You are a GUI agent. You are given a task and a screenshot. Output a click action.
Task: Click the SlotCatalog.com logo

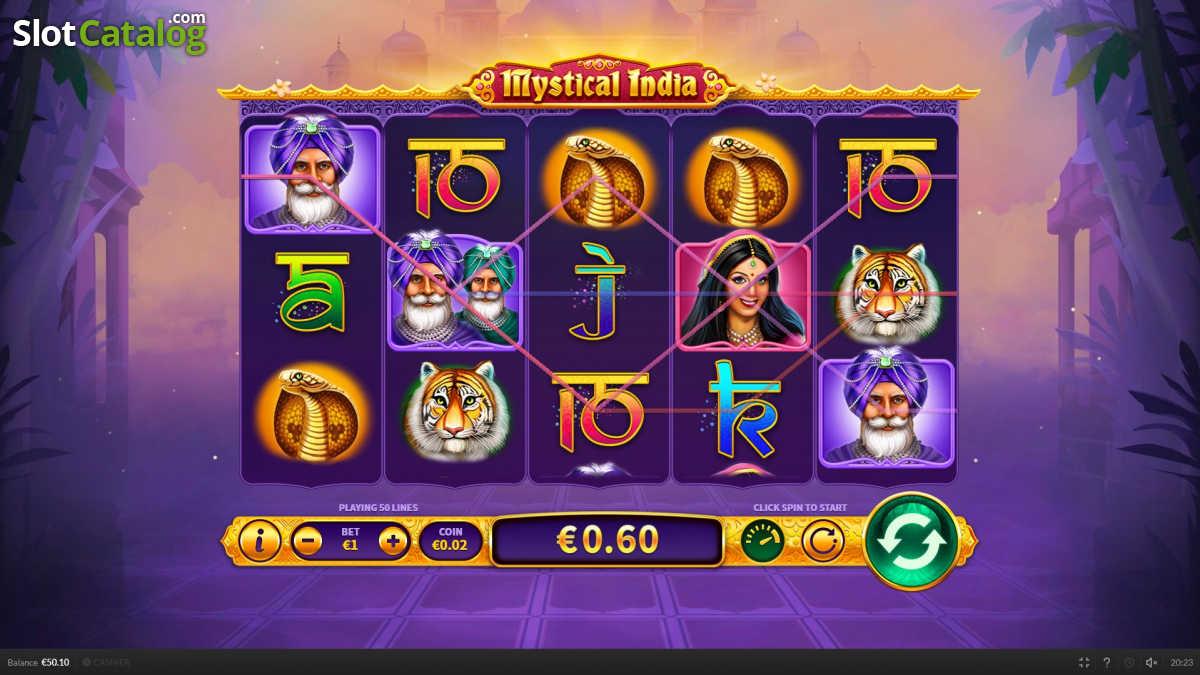click(109, 33)
